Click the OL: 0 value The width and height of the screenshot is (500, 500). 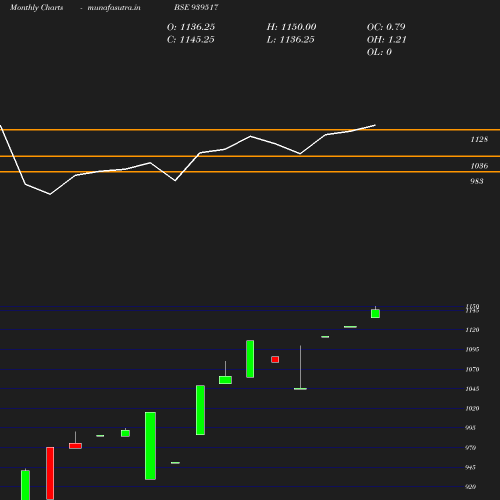(379, 52)
